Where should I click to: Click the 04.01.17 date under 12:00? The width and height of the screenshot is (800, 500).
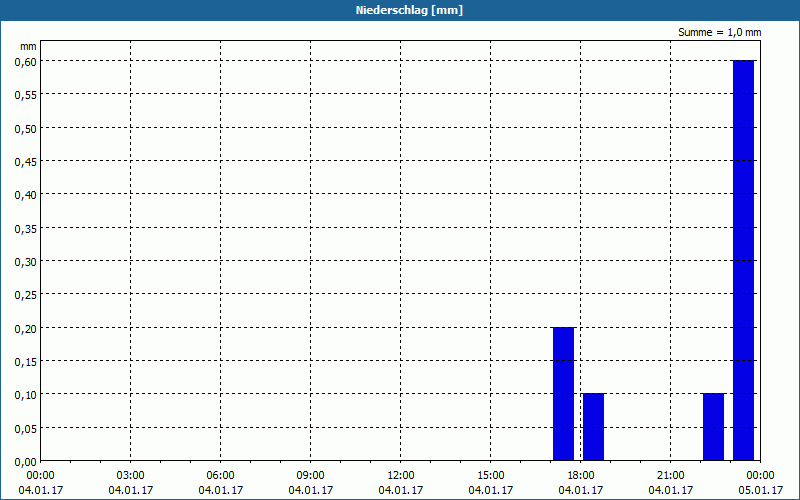tap(401, 490)
